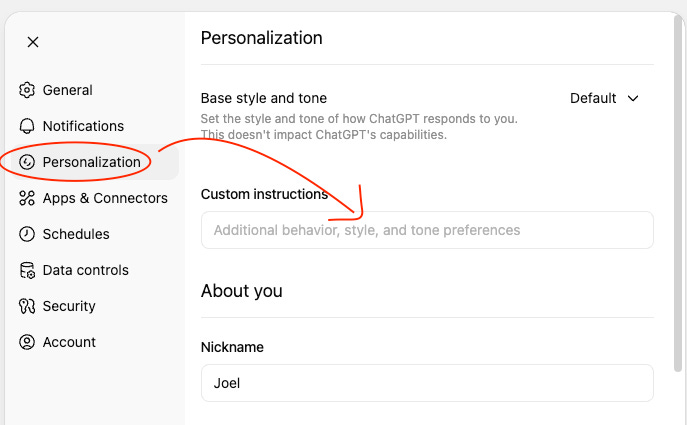The width and height of the screenshot is (687, 425).
Task: Click the vertical scrollbar on the right
Action: click(x=680, y=200)
